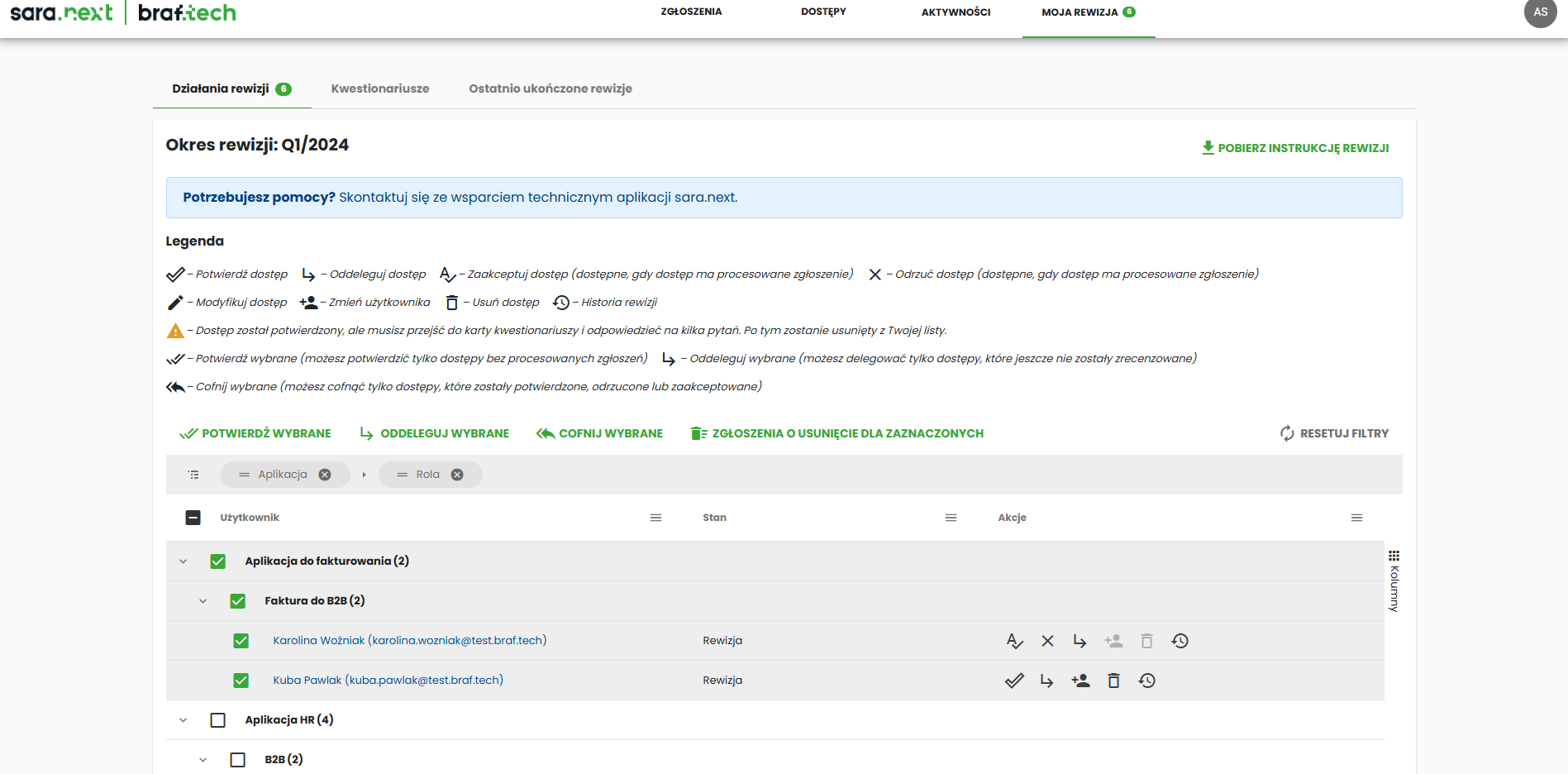The height and width of the screenshot is (774, 1568).
Task: Open the Zgłoszenia menu item
Action: (691, 12)
